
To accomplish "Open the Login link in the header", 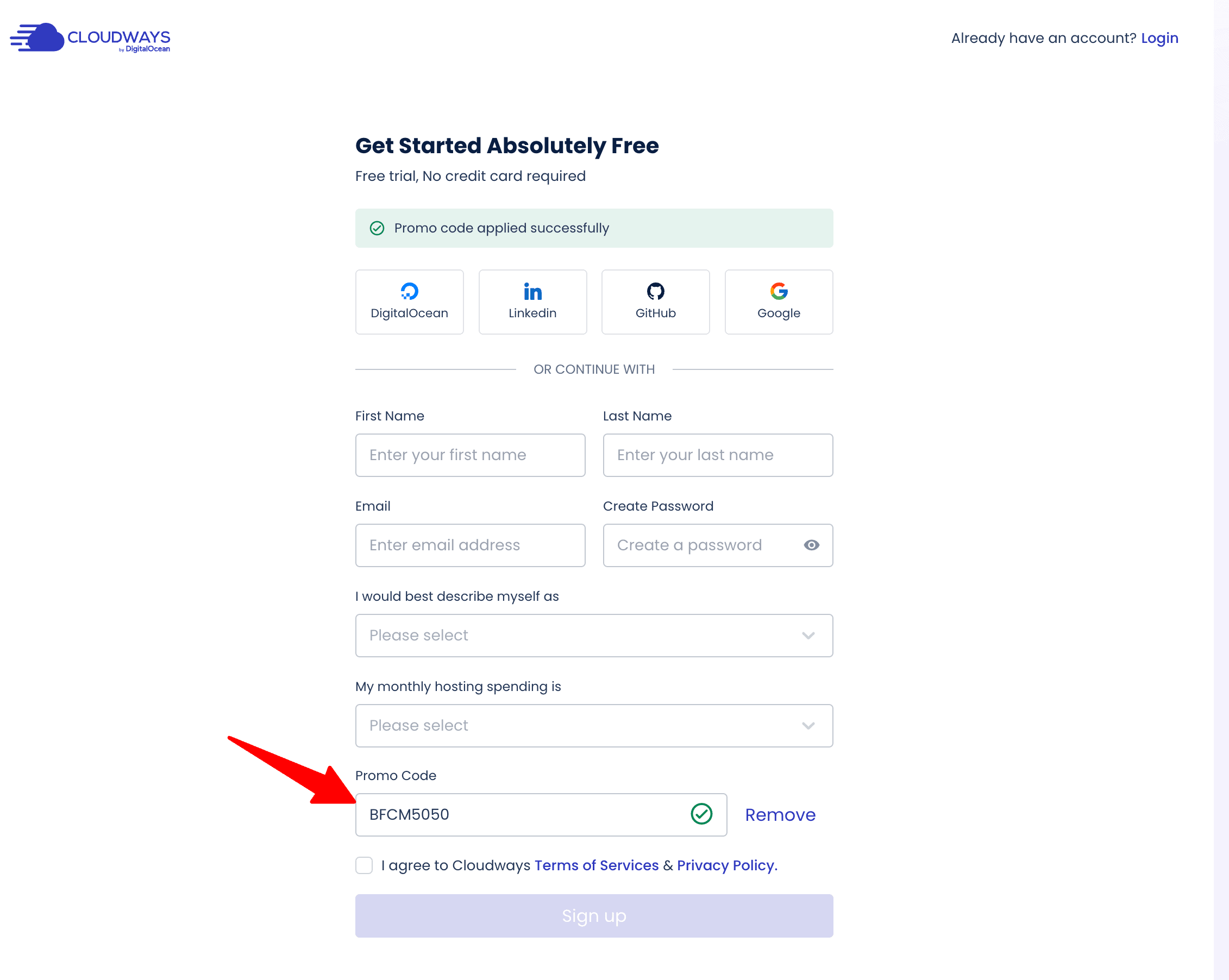I will coord(1159,37).
